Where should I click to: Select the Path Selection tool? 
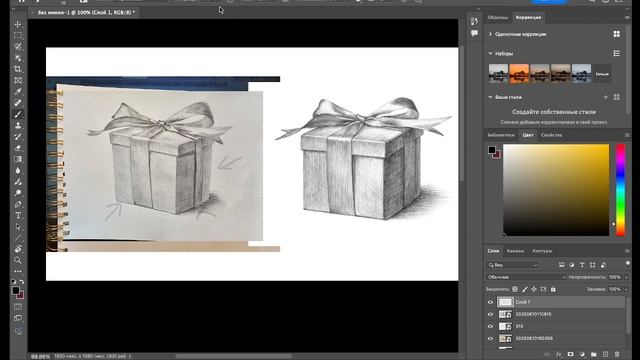(18, 227)
